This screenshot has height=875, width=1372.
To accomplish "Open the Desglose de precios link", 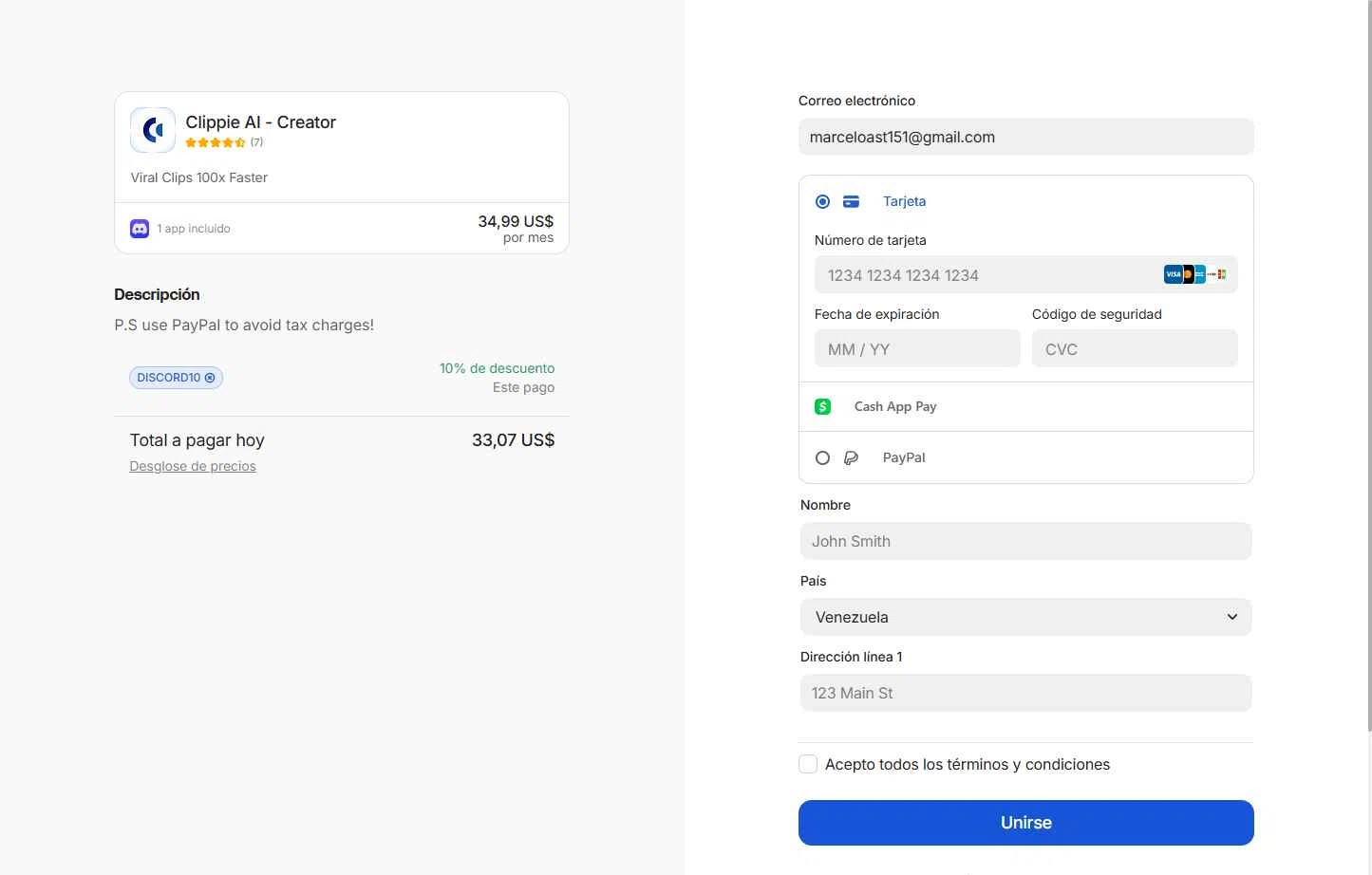I will click(193, 466).
